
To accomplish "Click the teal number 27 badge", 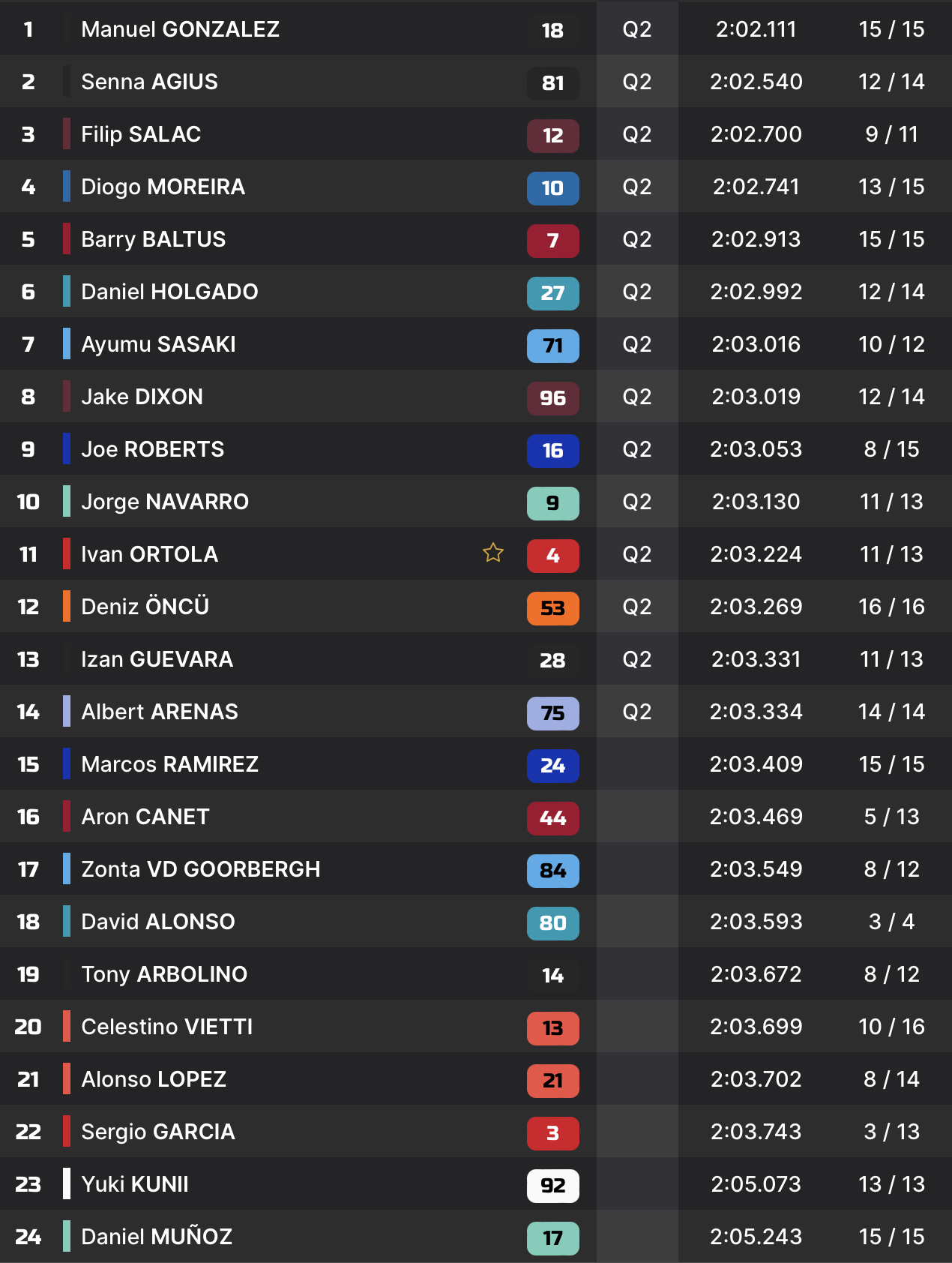I will [x=552, y=293].
